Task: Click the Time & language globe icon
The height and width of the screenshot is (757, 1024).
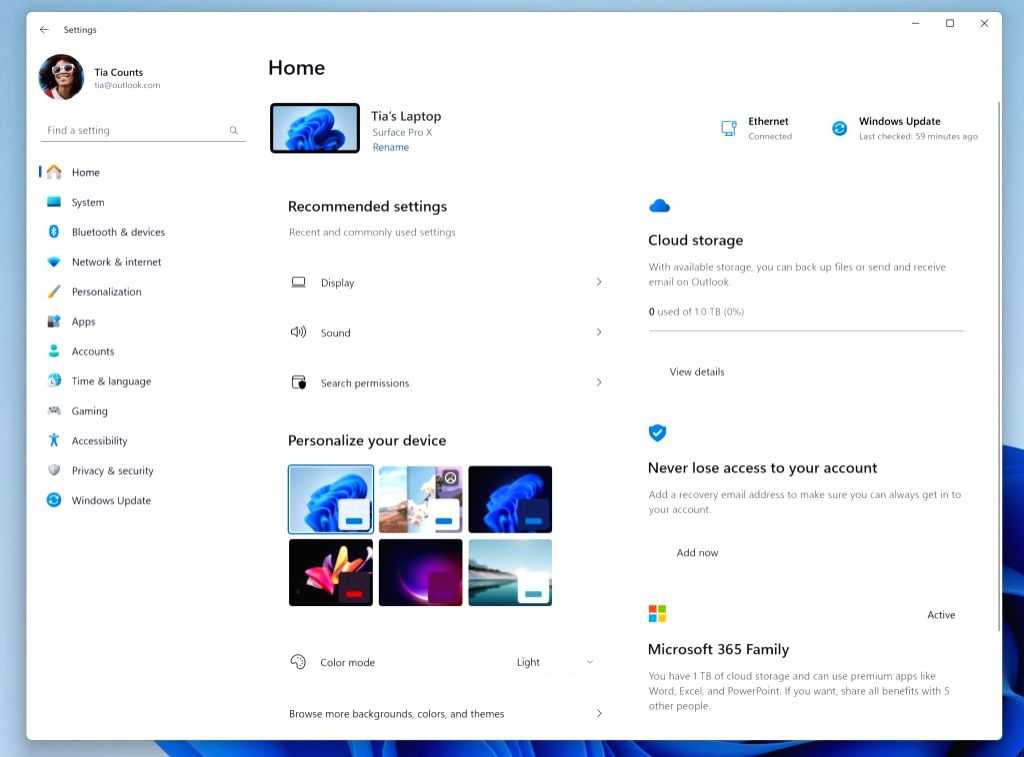Action: click(54, 380)
